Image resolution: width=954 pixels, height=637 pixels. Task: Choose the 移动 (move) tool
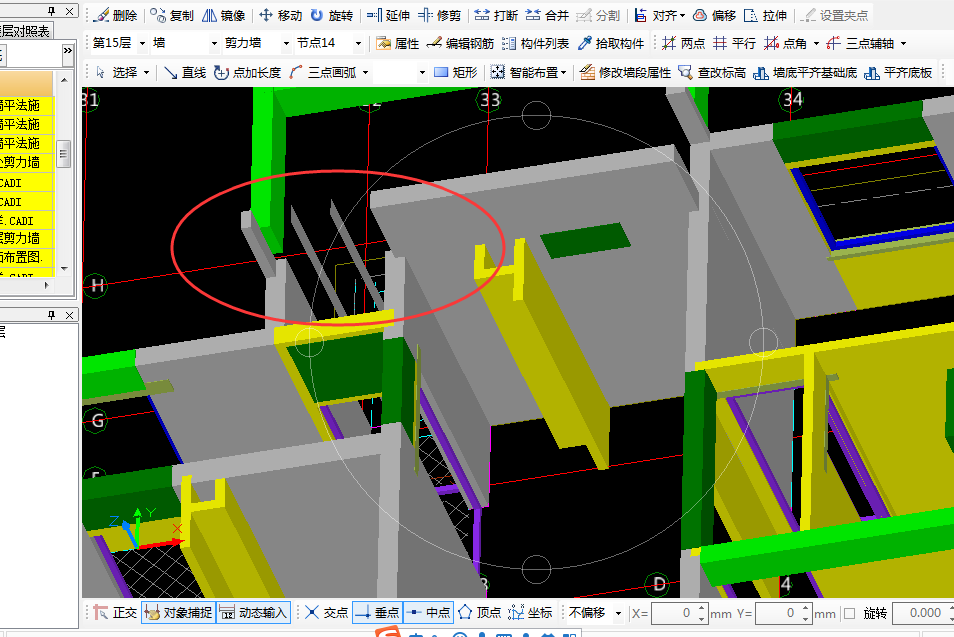tap(280, 15)
